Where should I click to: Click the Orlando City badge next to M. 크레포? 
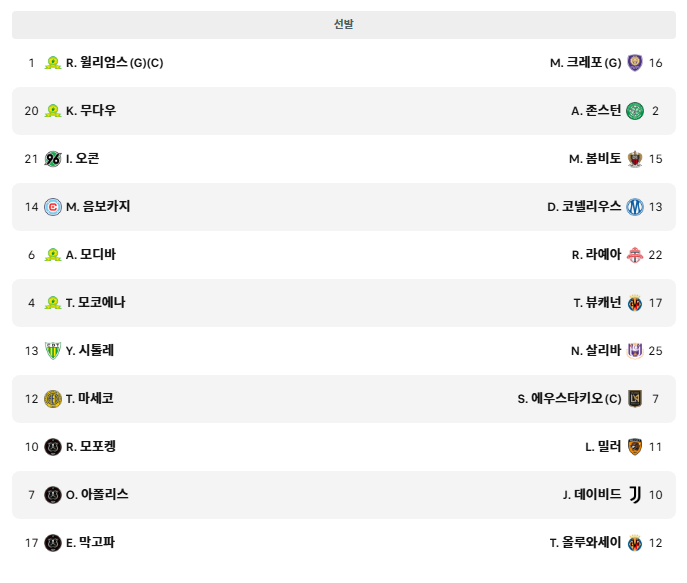(x=635, y=63)
